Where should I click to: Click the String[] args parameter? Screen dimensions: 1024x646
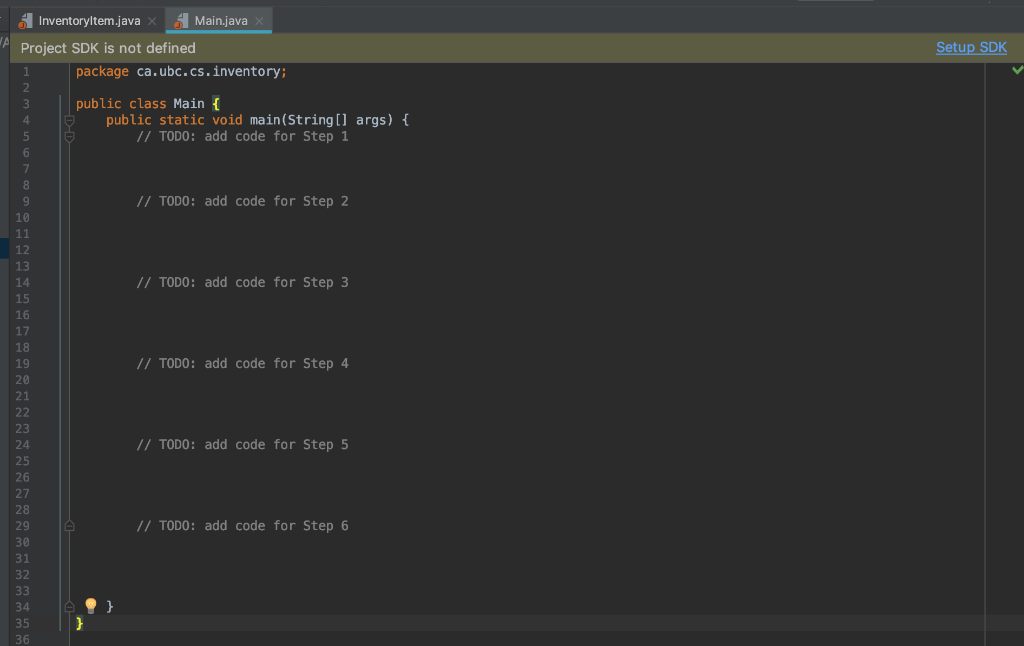click(340, 120)
